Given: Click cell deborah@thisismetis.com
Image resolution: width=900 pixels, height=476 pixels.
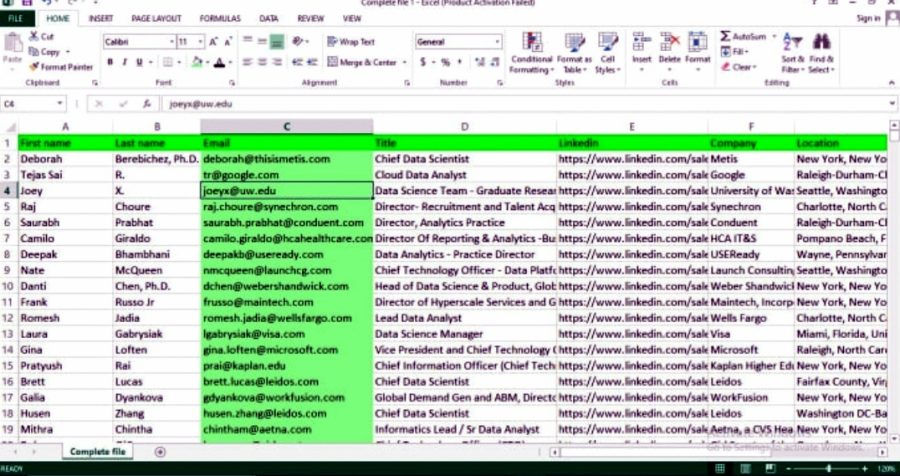Looking at the screenshot, I should (286, 159).
